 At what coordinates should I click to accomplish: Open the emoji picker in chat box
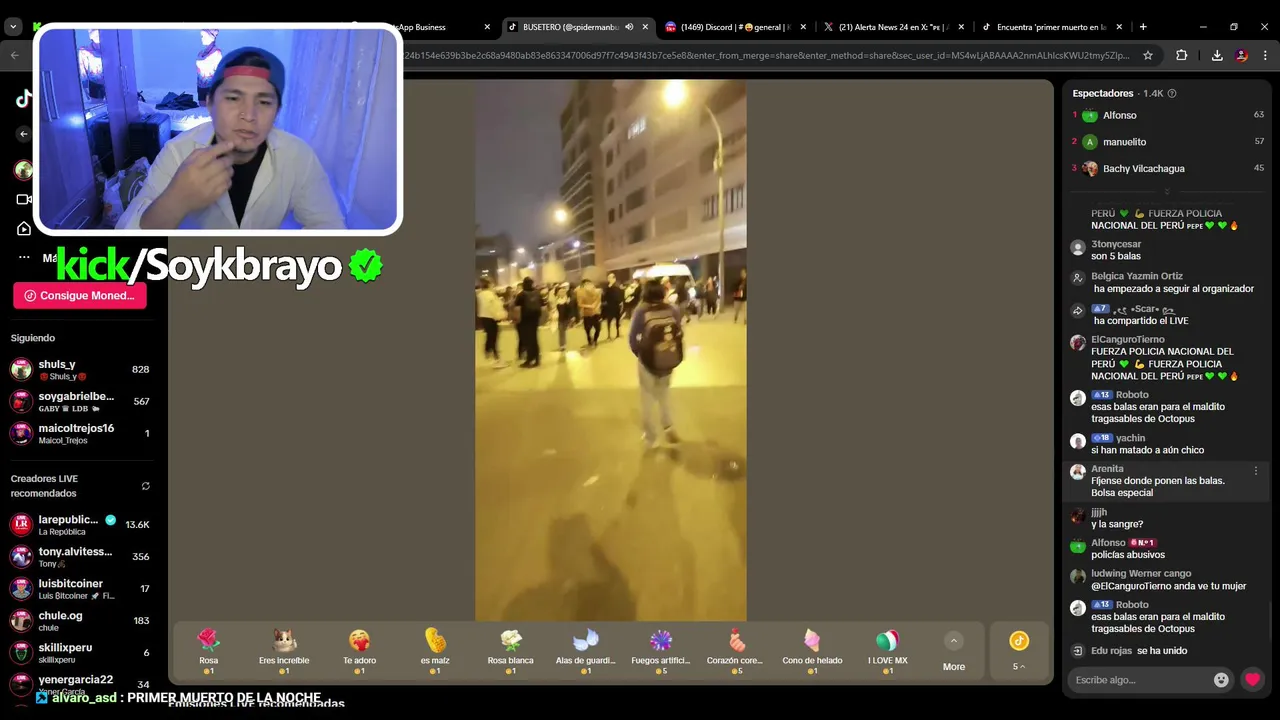coord(1221,680)
